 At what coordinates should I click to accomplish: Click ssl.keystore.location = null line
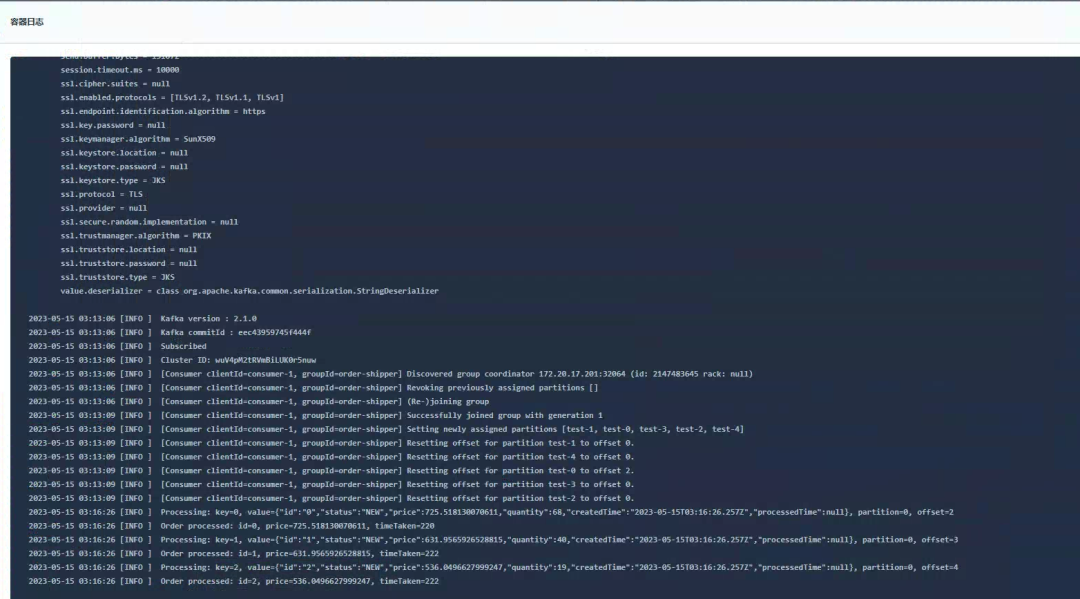pos(124,153)
